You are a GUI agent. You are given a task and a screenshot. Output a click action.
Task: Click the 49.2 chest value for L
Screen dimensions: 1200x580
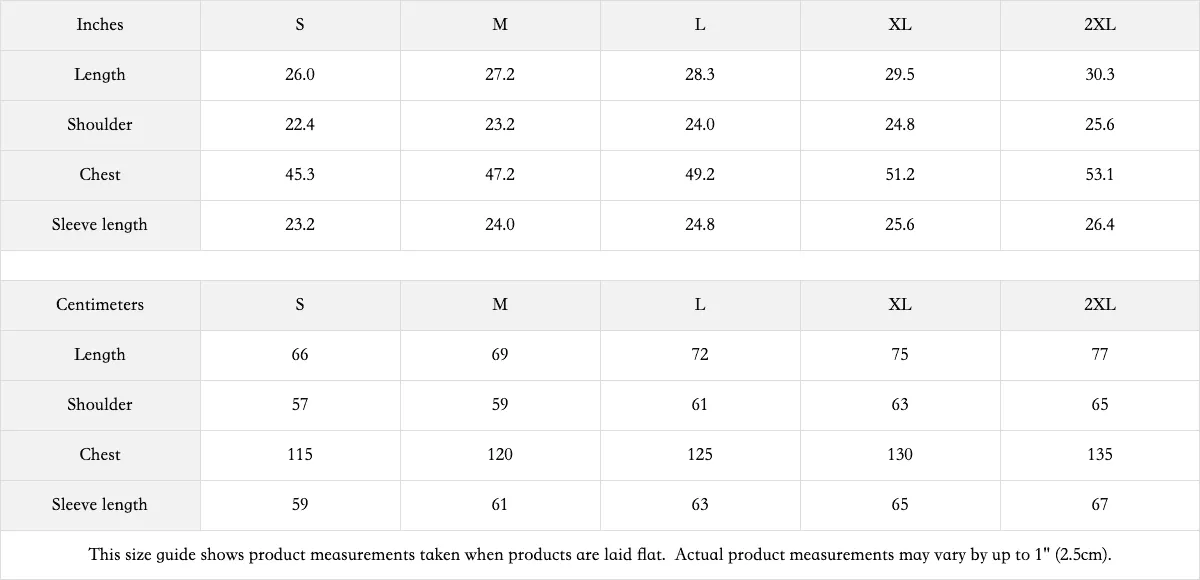[x=700, y=175]
